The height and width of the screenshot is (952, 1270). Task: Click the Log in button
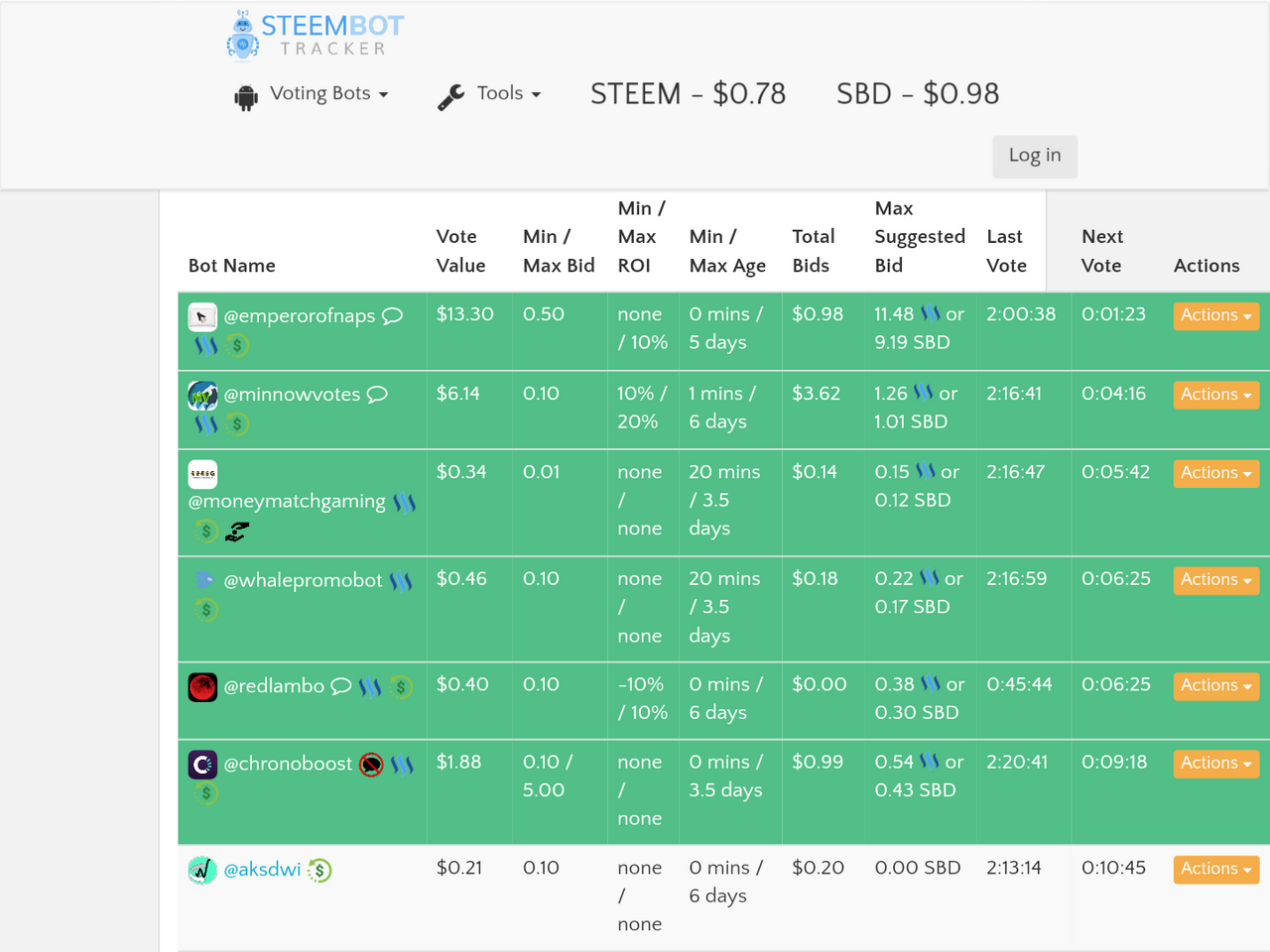click(1035, 156)
